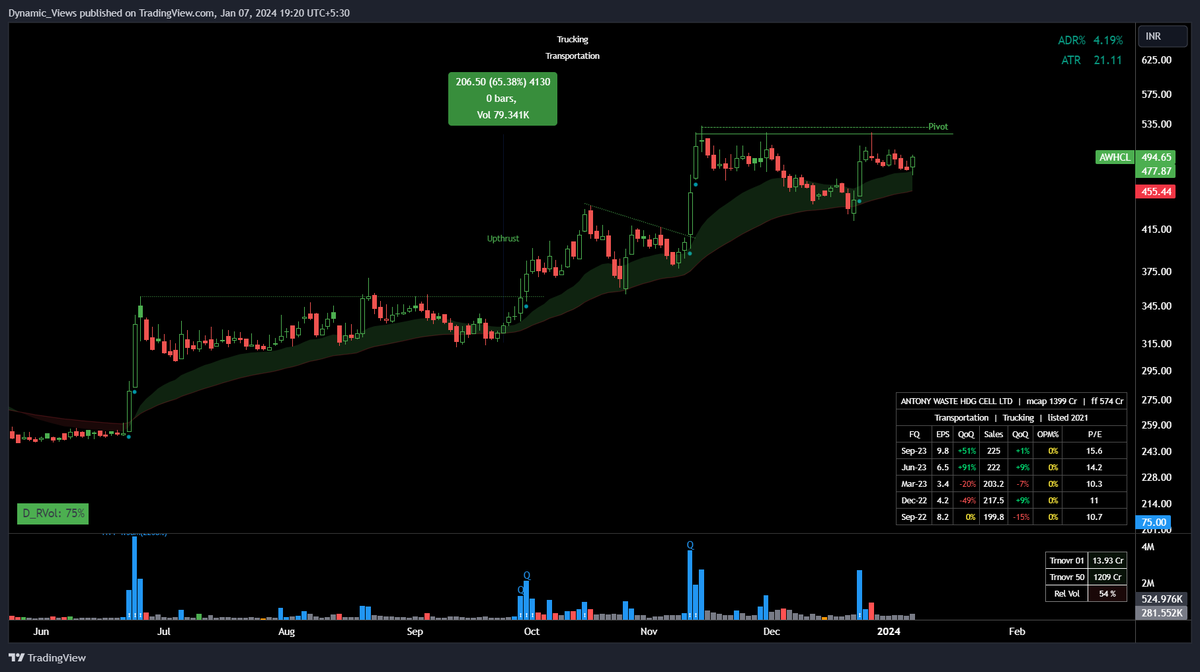Click ANTONY WASTE HDG CELL LTD table title
Viewport: 1200px width, 672px height.
(956, 400)
